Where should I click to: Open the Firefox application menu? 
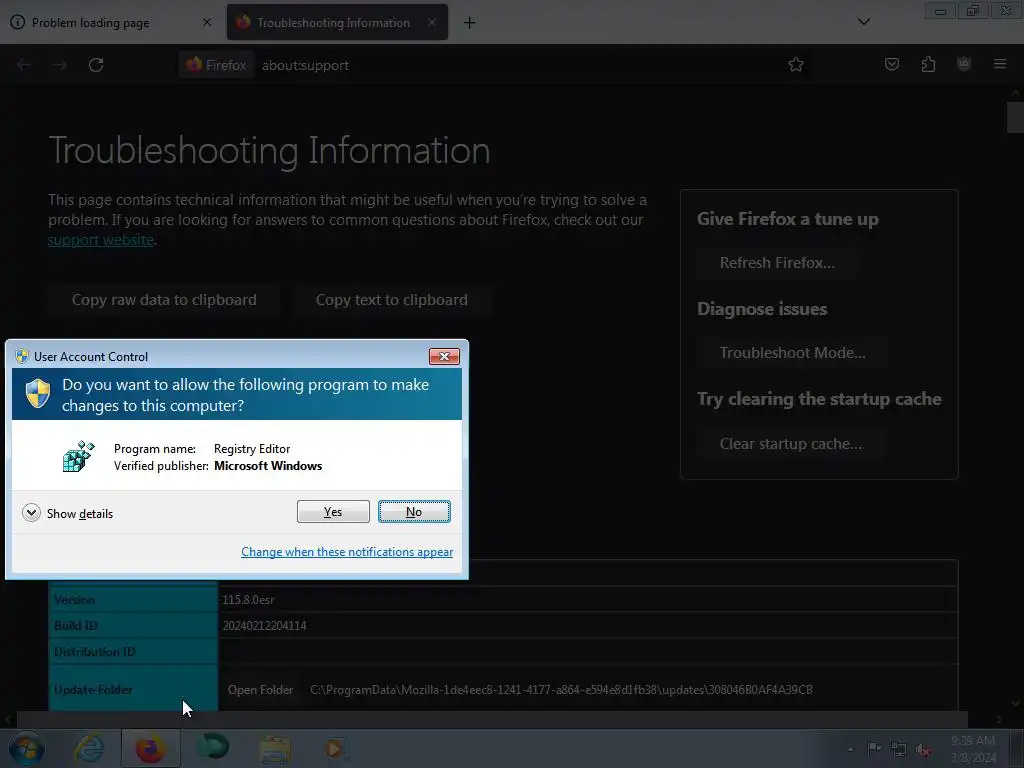[1000, 64]
